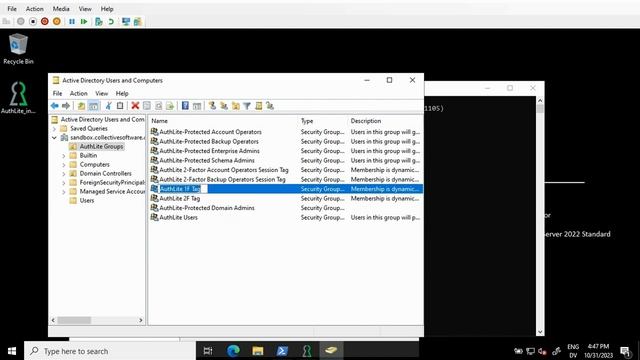Open Properties from ADUC toolbar
The height and width of the screenshot is (360, 640).
pyautogui.click(x=147, y=106)
